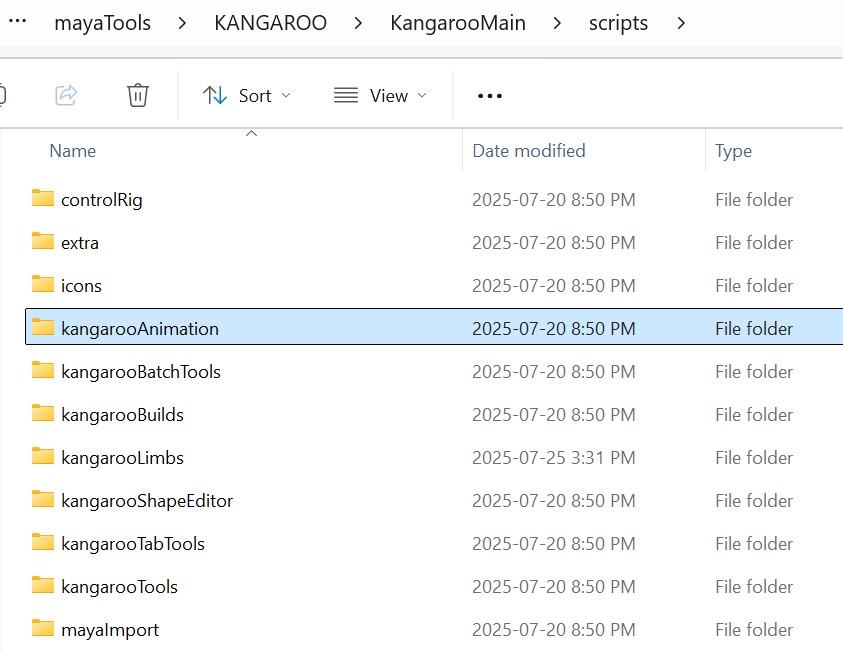
Task: Click the controlRig date modified cell
Action: 553,200
